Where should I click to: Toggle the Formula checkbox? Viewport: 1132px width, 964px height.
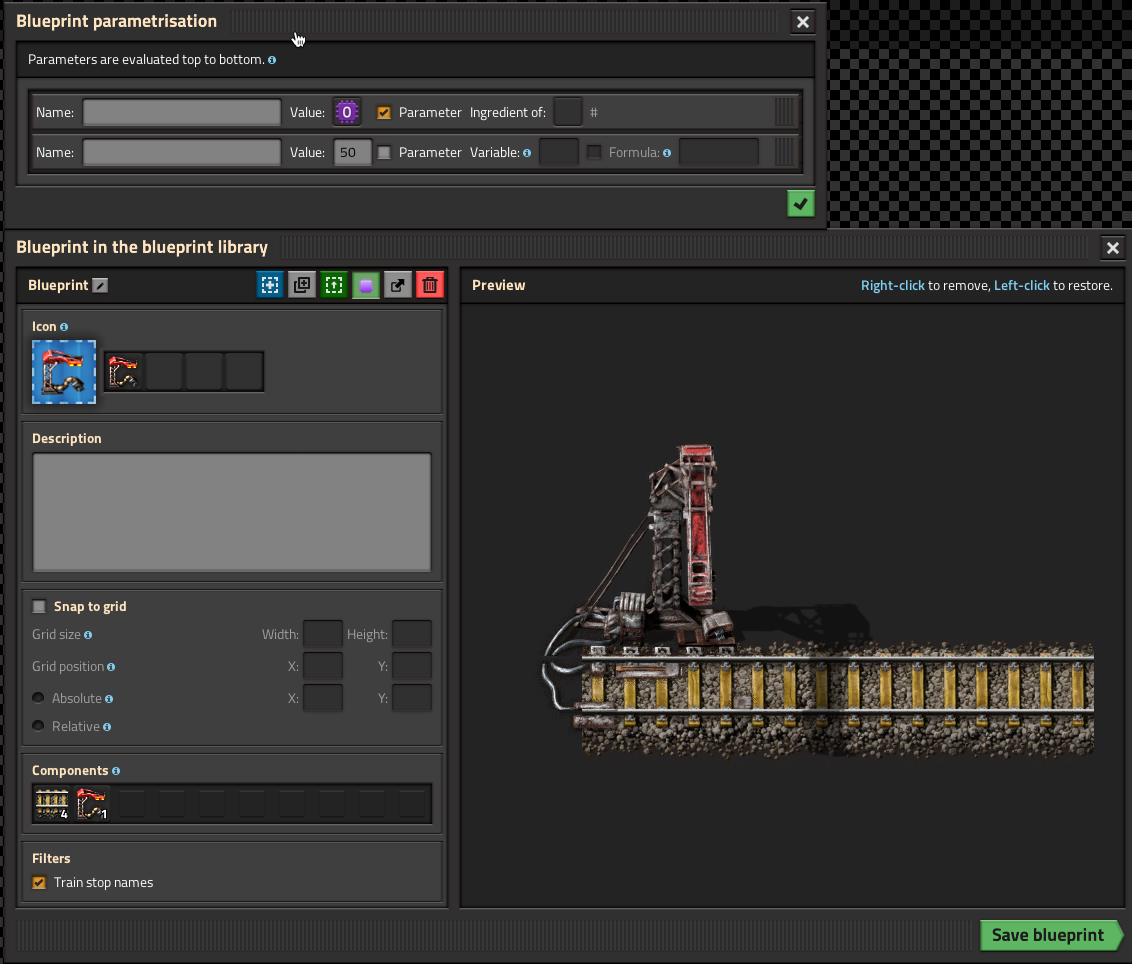(x=594, y=152)
